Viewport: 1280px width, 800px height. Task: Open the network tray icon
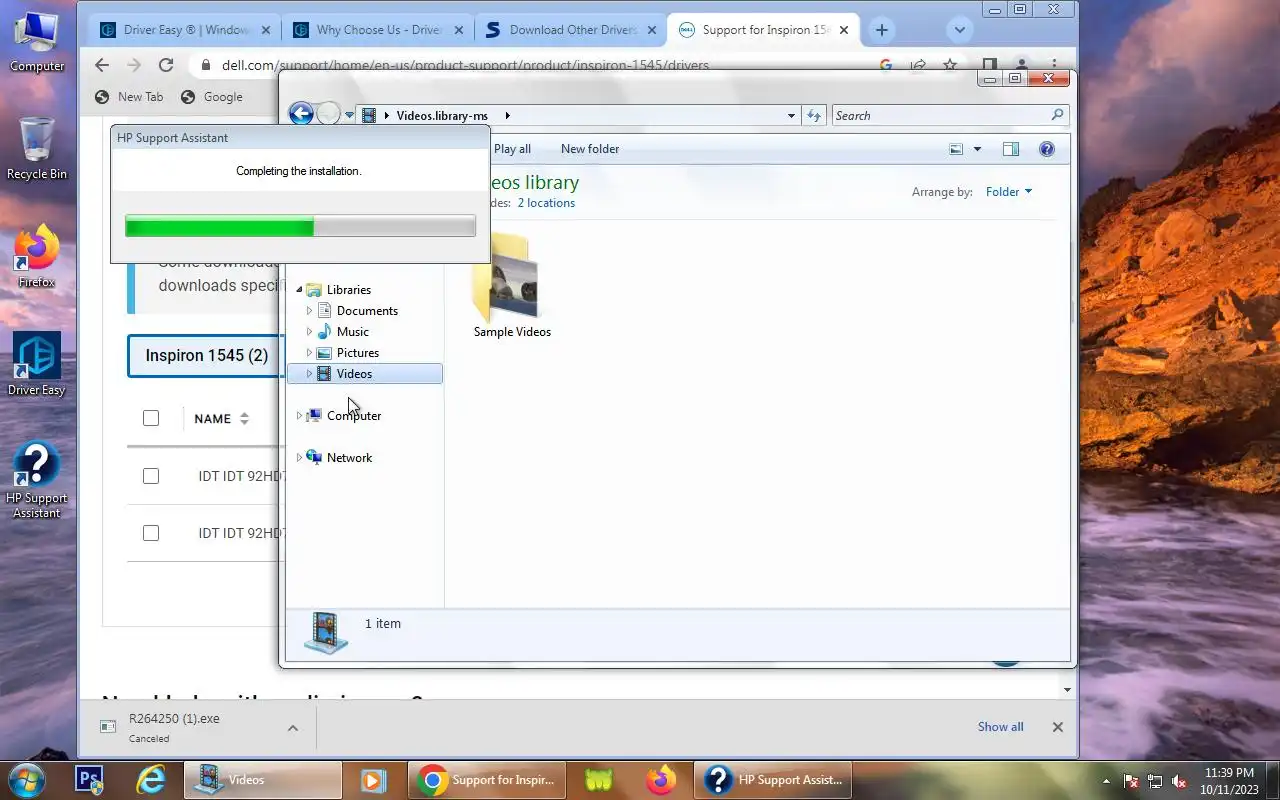point(1155,781)
